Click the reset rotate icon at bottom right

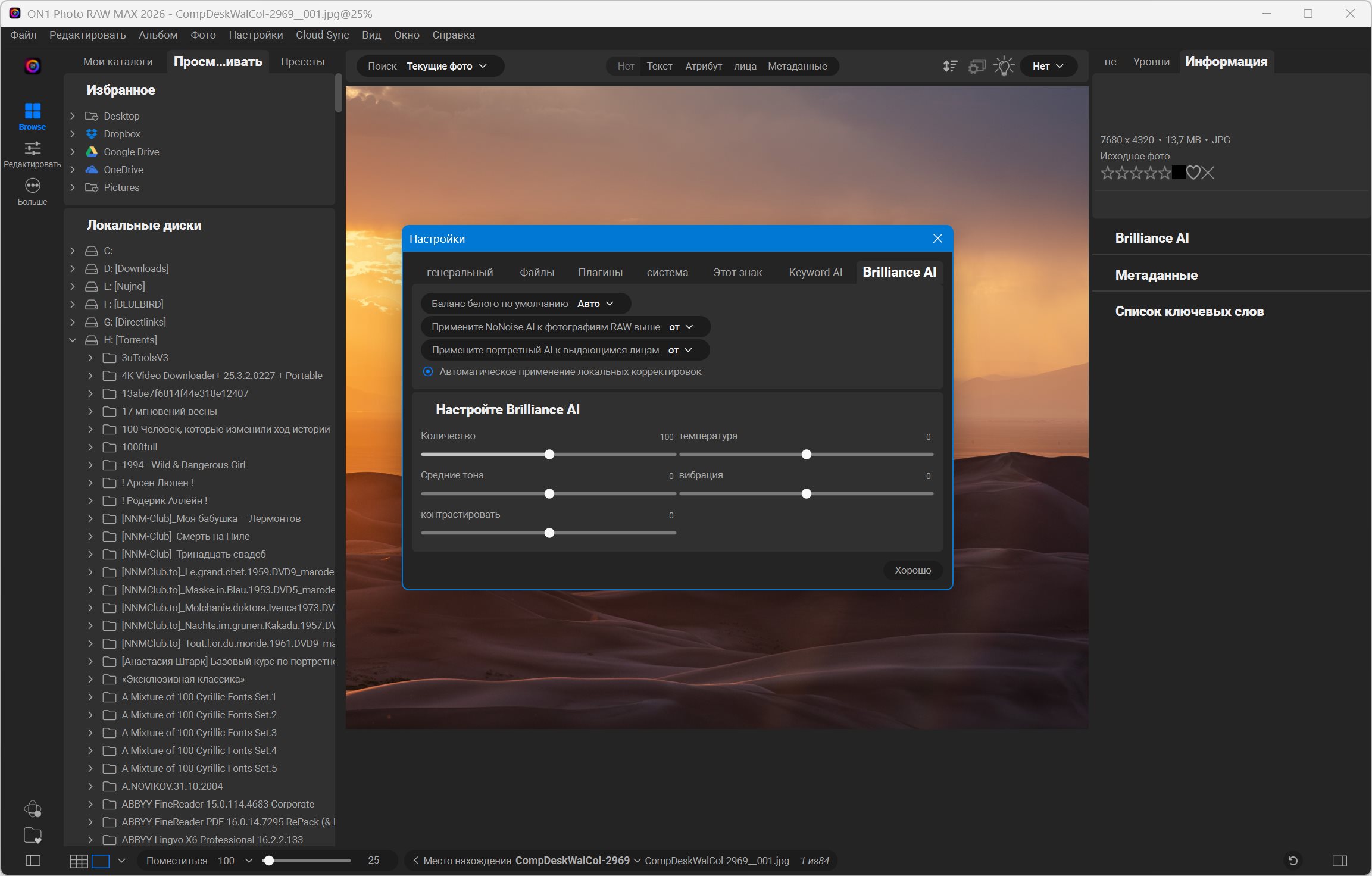pyautogui.click(x=1293, y=861)
